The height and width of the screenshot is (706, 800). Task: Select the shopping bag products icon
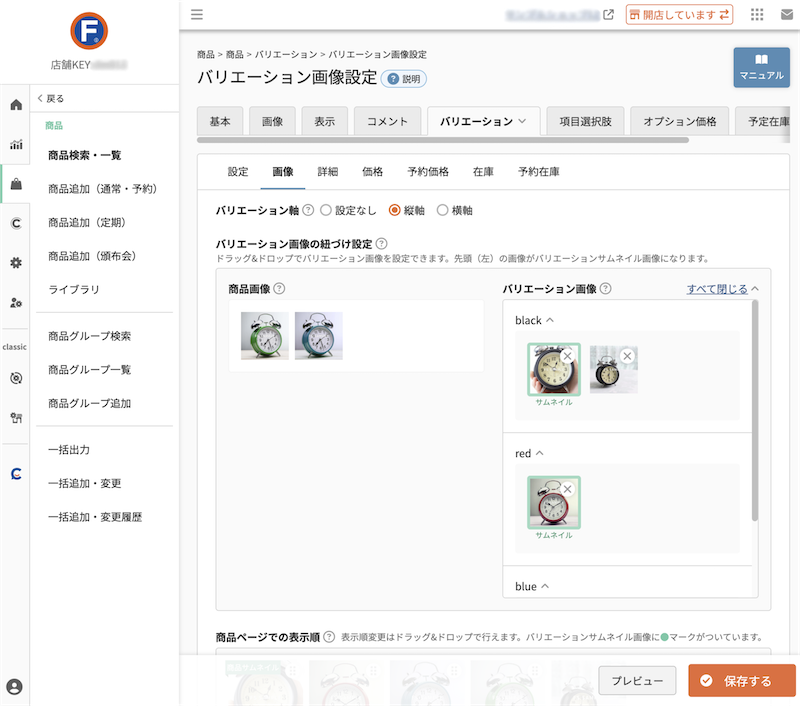pyautogui.click(x=16, y=184)
